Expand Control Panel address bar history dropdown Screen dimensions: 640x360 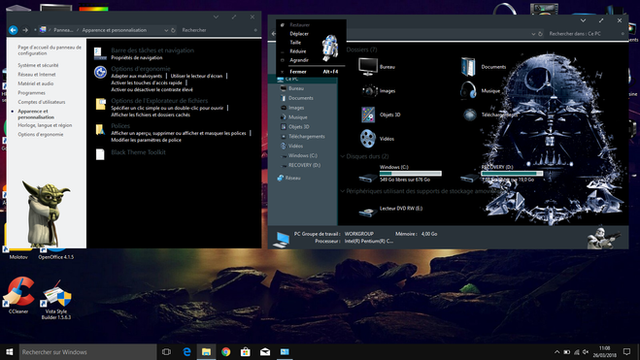[x=166, y=30]
